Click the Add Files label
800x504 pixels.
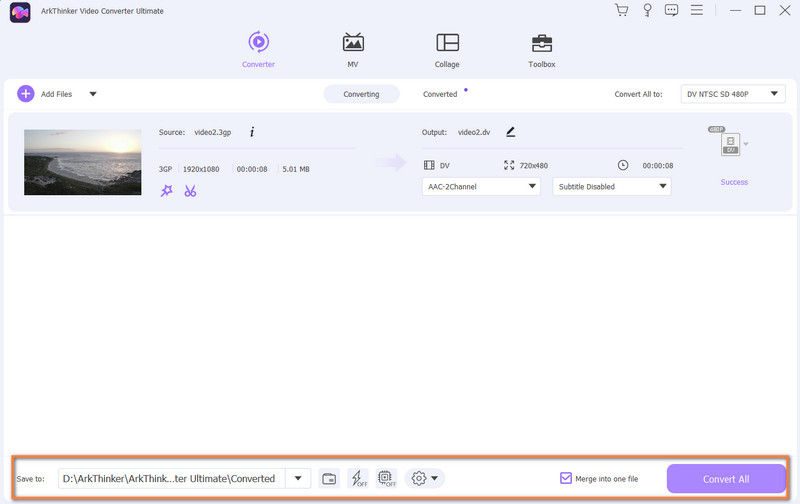(x=57, y=94)
